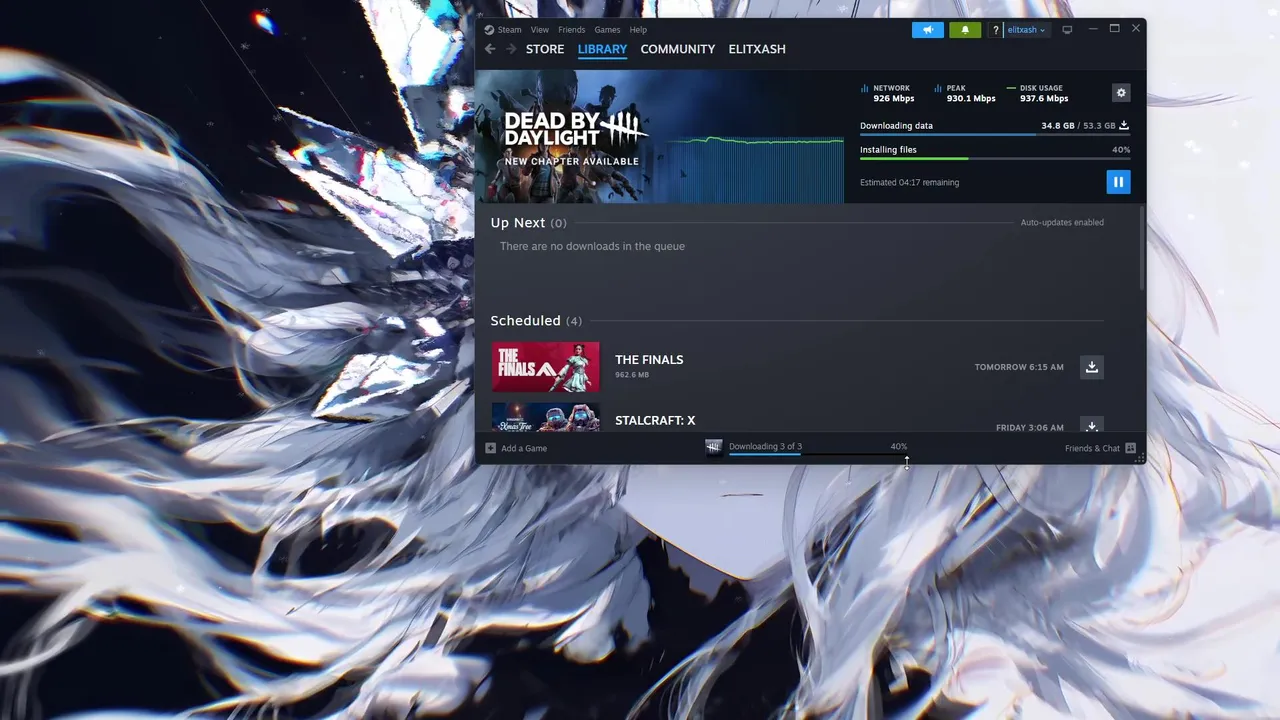Click THE FINALS title text
This screenshot has height=720, width=1280.
tap(649, 360)
